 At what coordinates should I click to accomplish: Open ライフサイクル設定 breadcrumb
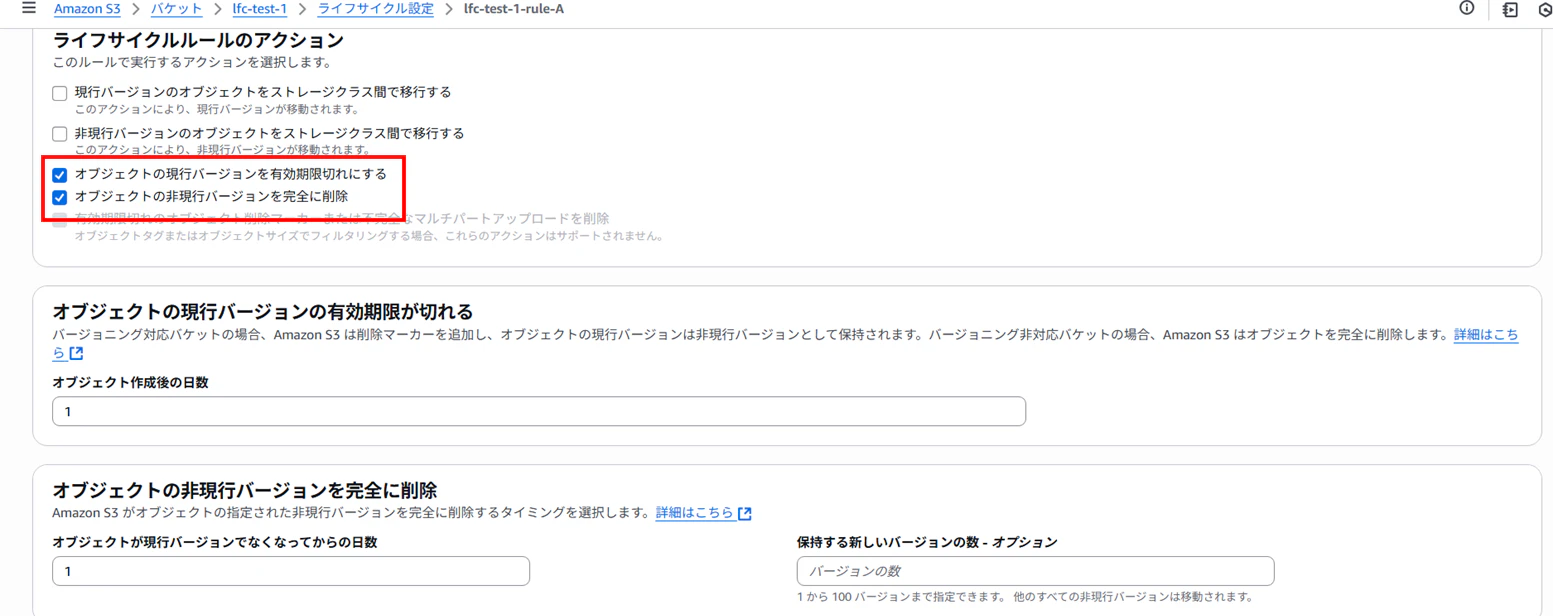tap(375, 9)
